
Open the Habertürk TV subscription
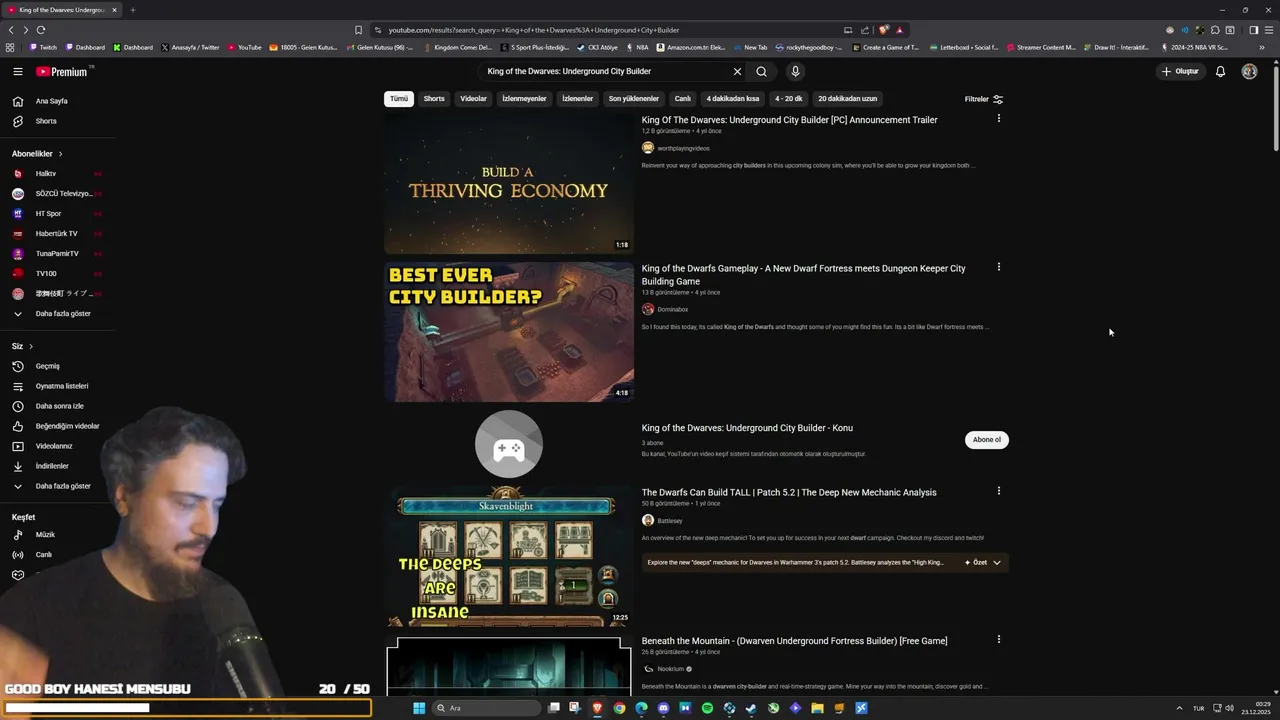click(57, 234)
